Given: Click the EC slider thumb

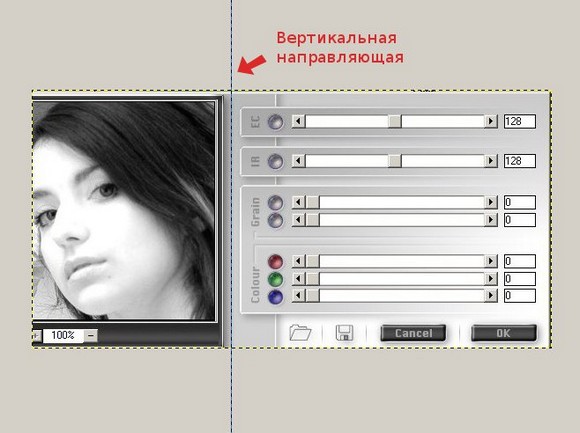Looking at the screenshot, I should tap(395, 121).
